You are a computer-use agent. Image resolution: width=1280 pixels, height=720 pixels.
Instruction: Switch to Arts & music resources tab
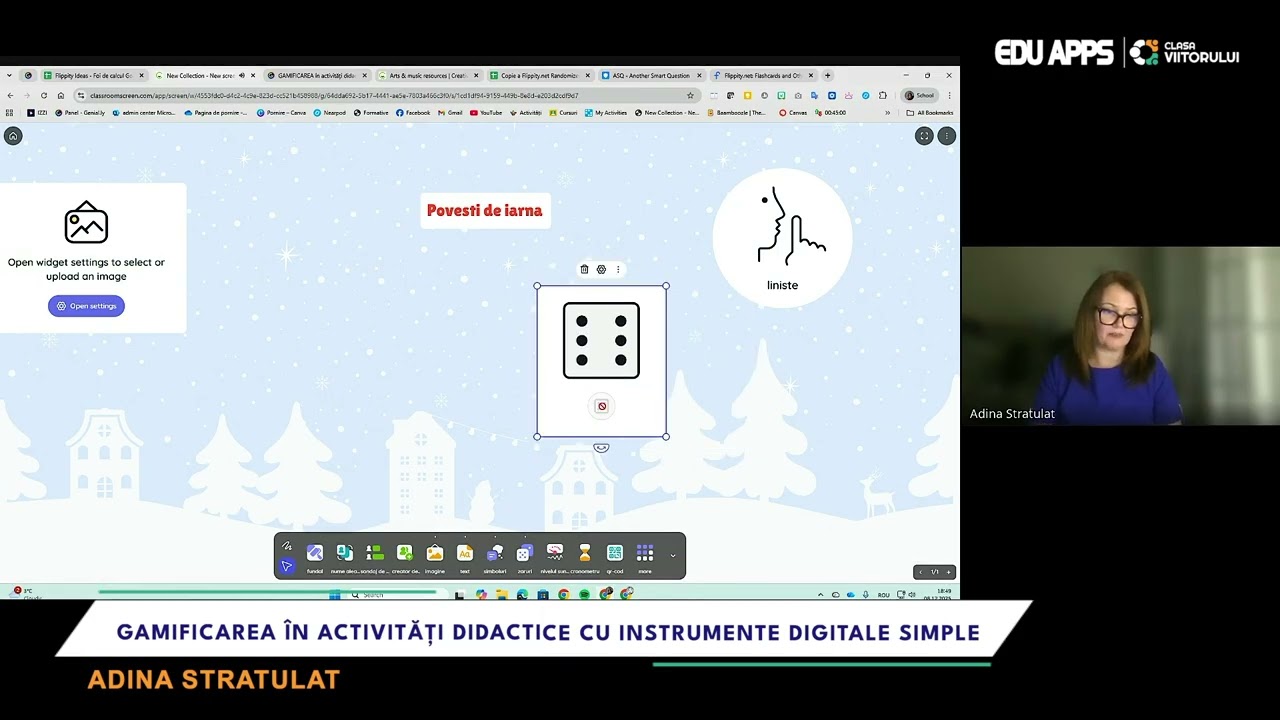(x=428, y=75)
